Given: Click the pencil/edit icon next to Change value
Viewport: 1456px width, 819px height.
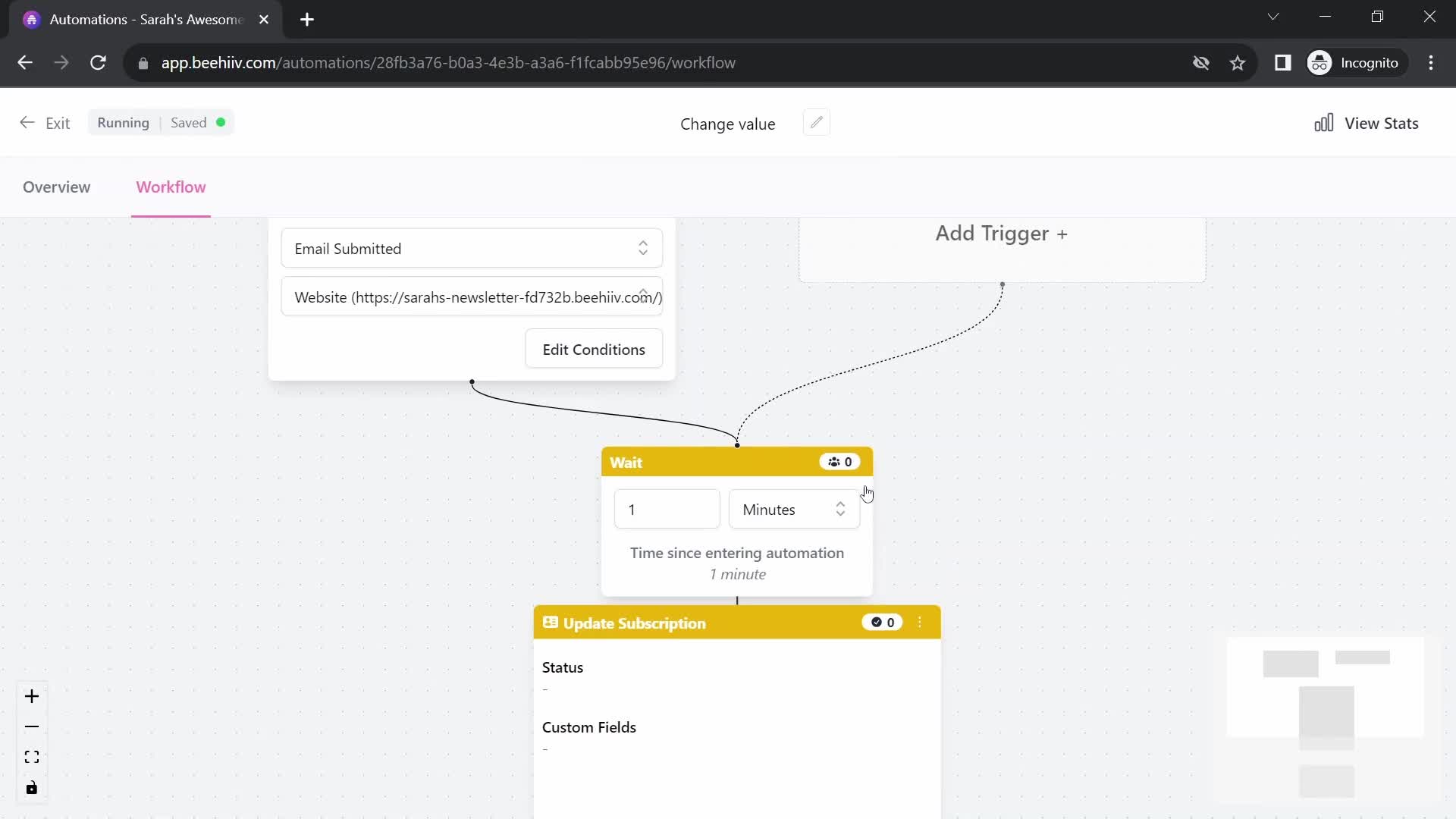Looking at the screenshot, I should (818, 122).
